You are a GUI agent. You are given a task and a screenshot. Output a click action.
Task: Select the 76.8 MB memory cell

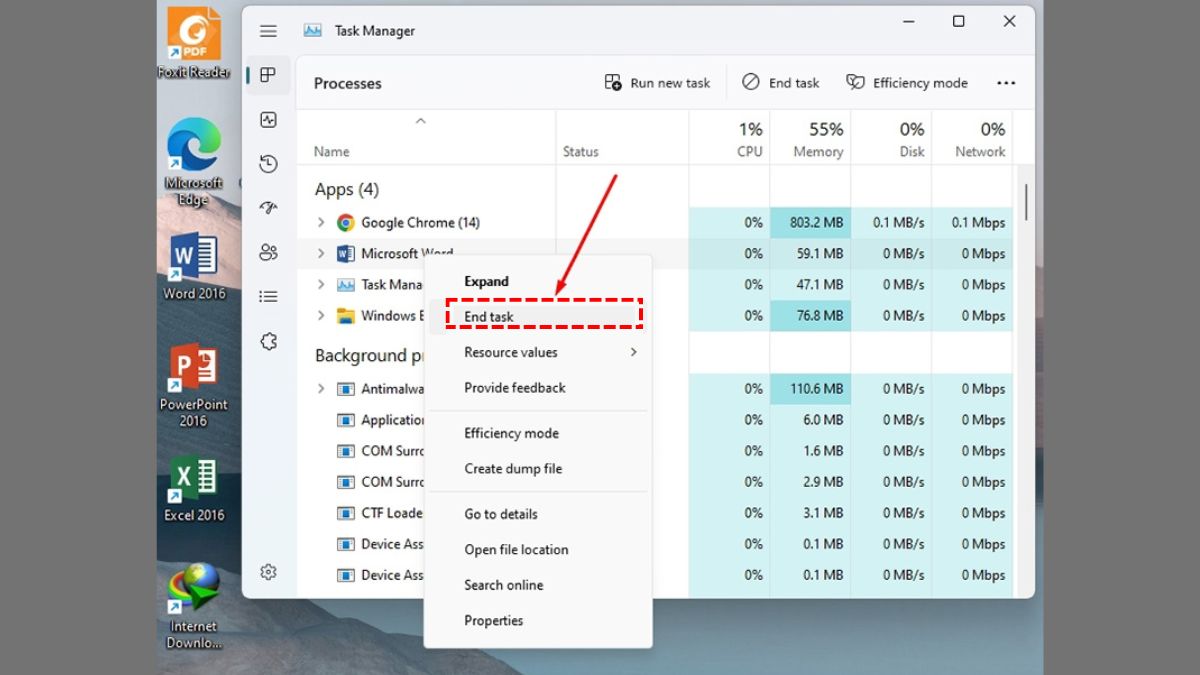(x=811, y=316)
